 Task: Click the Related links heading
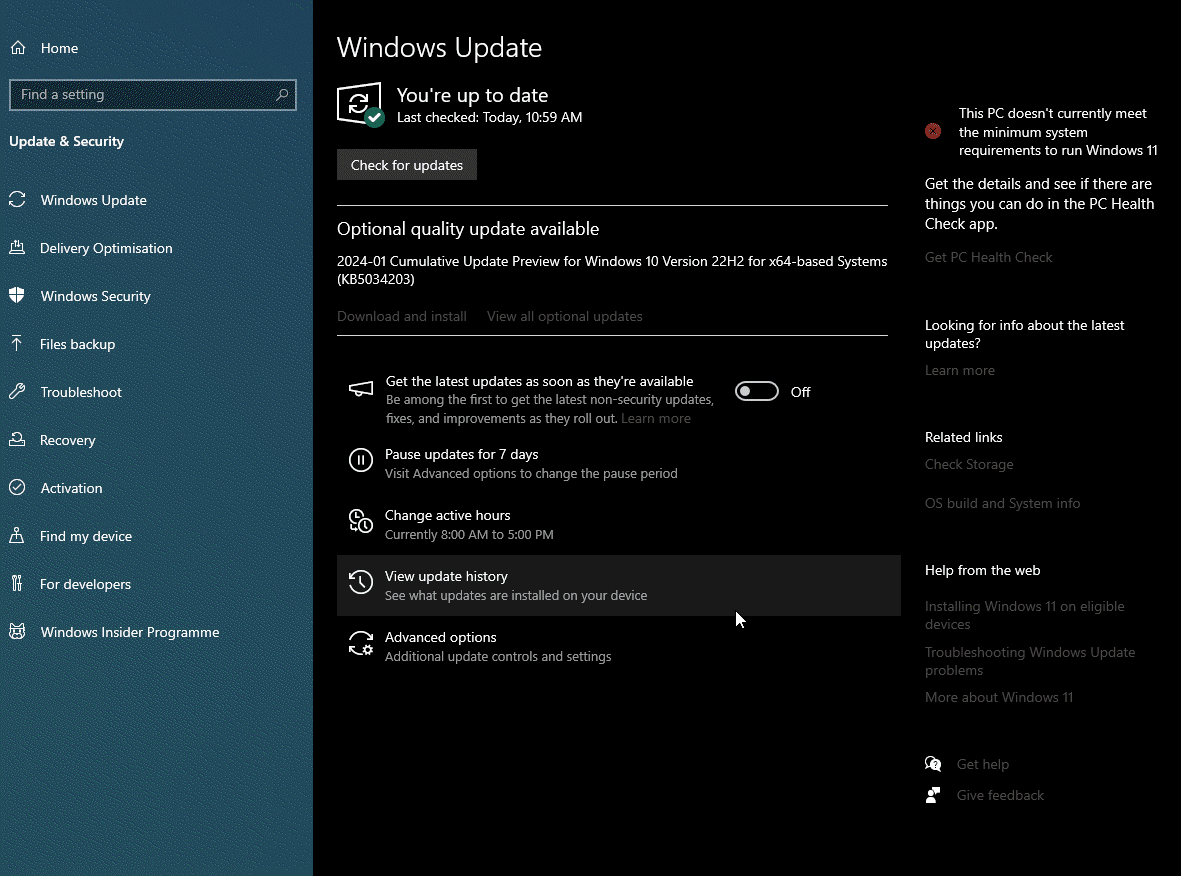pyautogui.click(x=963, y=437)
